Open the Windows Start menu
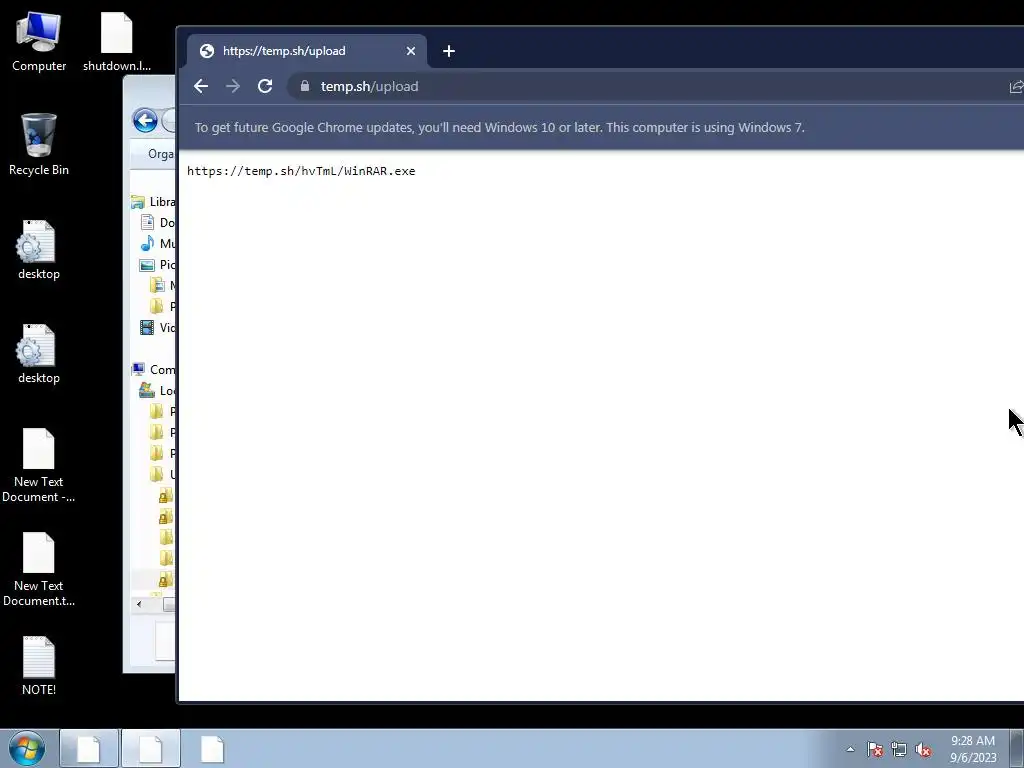The height and width of the screenshot is (768, 1024). (x=27, y=748)
